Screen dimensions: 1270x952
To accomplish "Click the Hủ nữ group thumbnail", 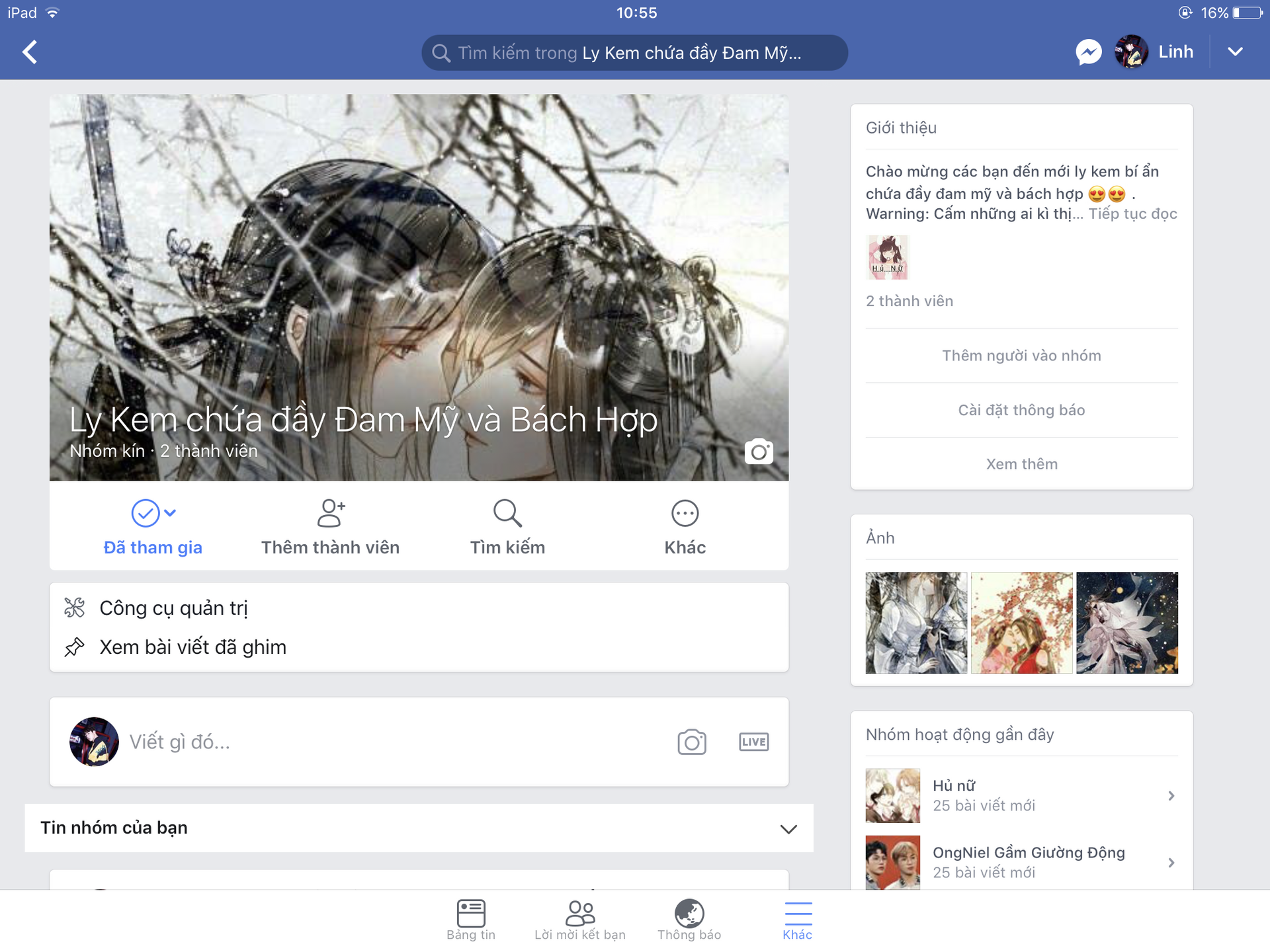I will coord(893,795).
